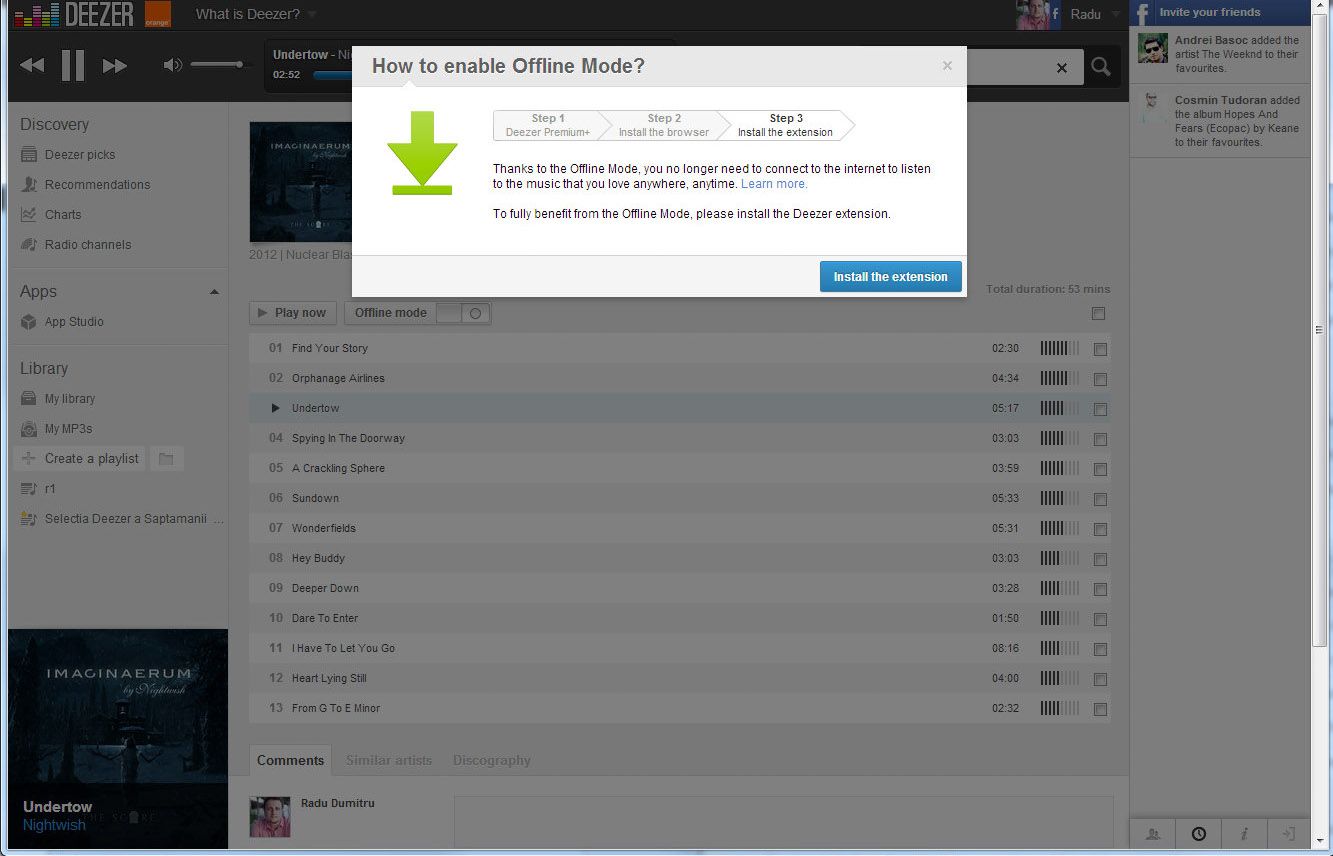Check the box for Sundown
Image resolution: width=1333 pixels, height=856 pixels.
click(x=1100, y=499)
